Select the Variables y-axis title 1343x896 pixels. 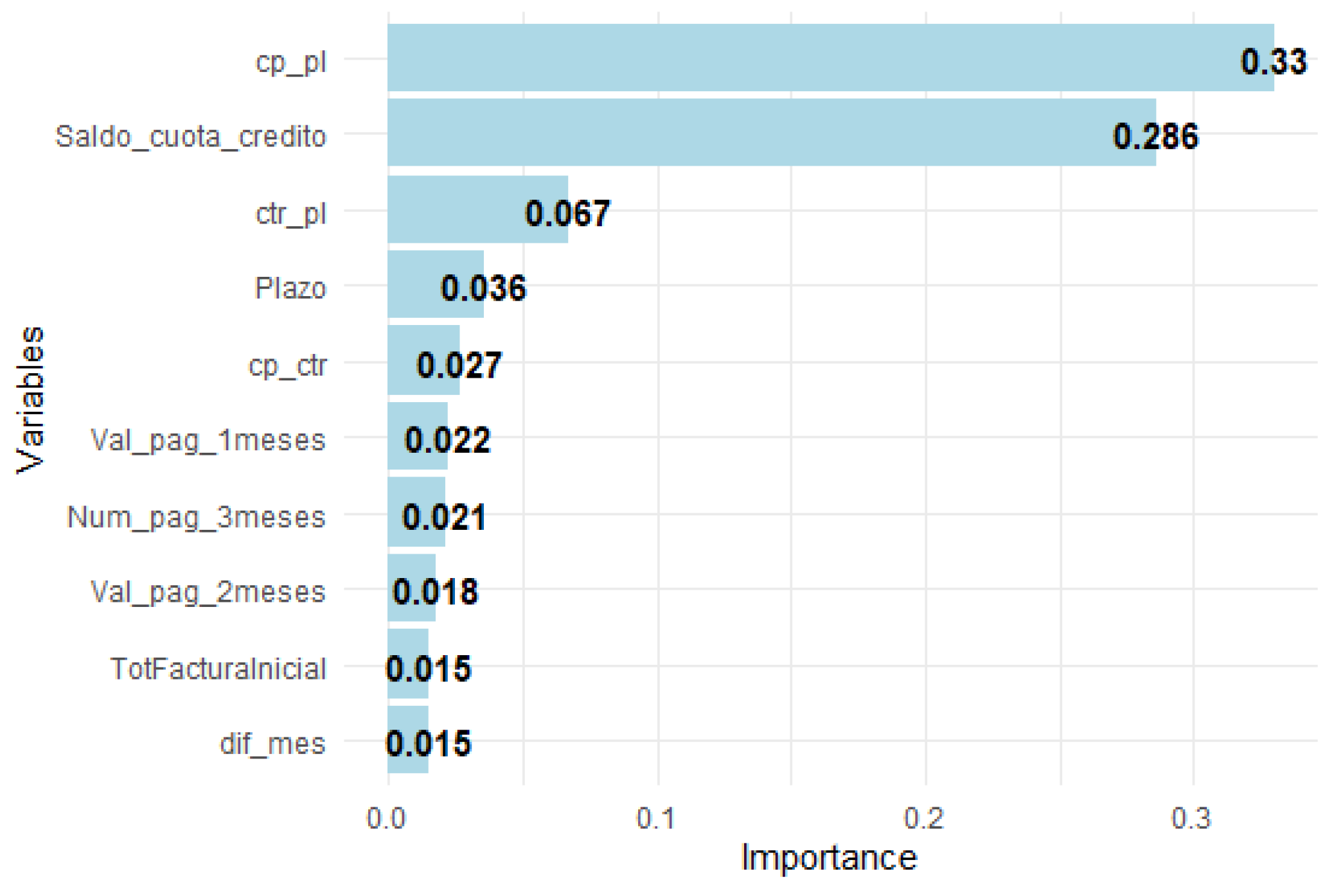click(x=30, y=400)
